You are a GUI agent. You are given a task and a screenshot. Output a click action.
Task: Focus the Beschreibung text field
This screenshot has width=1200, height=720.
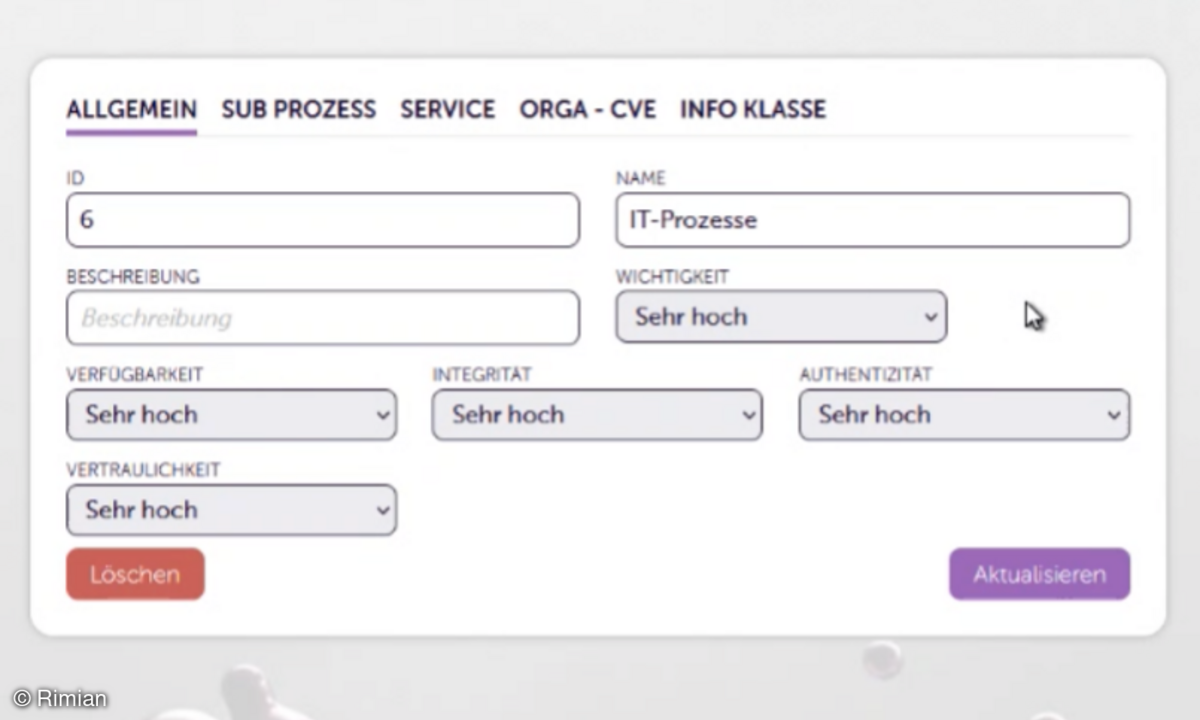(323, 318)
